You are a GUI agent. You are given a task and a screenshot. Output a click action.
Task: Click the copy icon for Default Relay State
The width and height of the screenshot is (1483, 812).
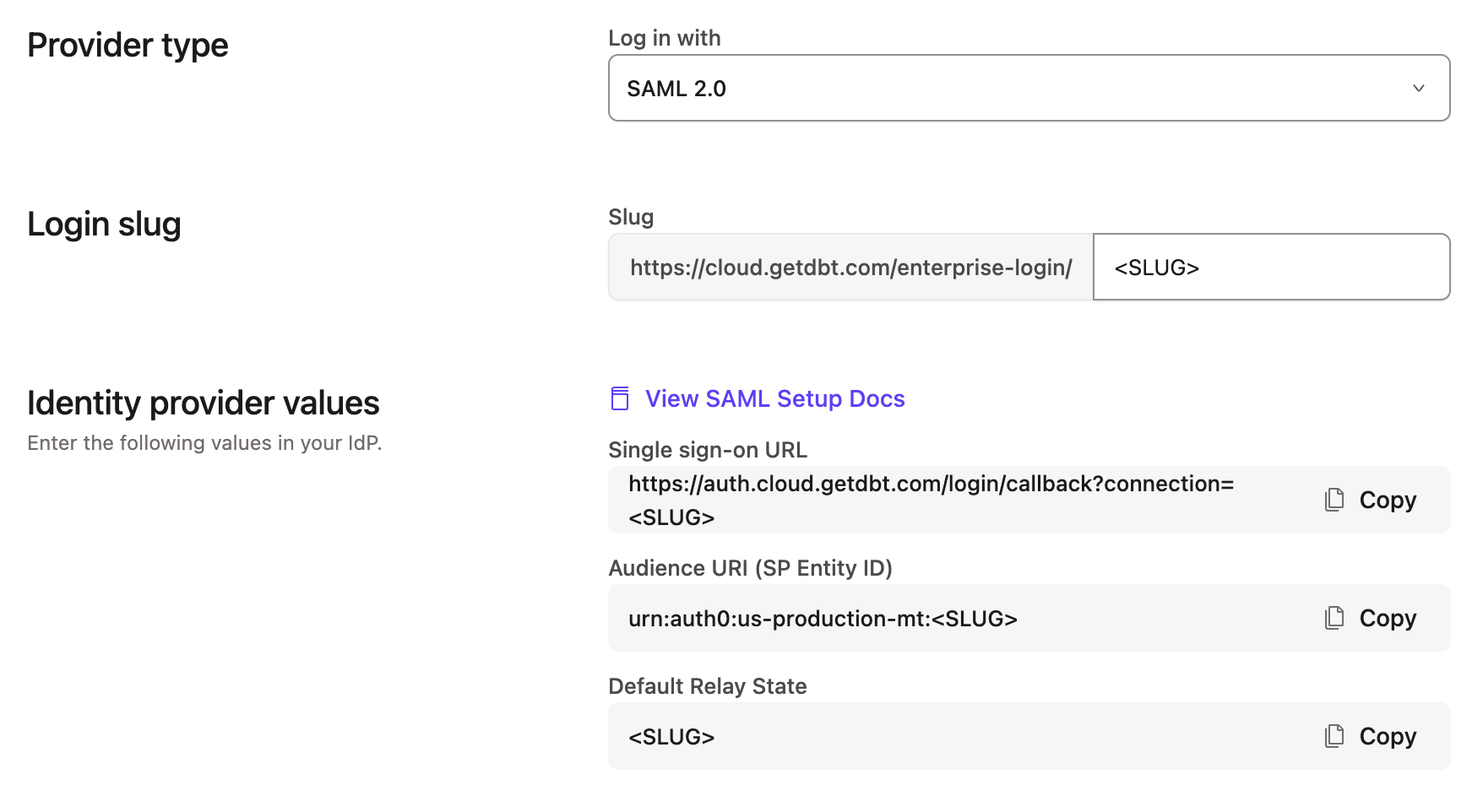pyautogui.click(x=1334, y=736)
